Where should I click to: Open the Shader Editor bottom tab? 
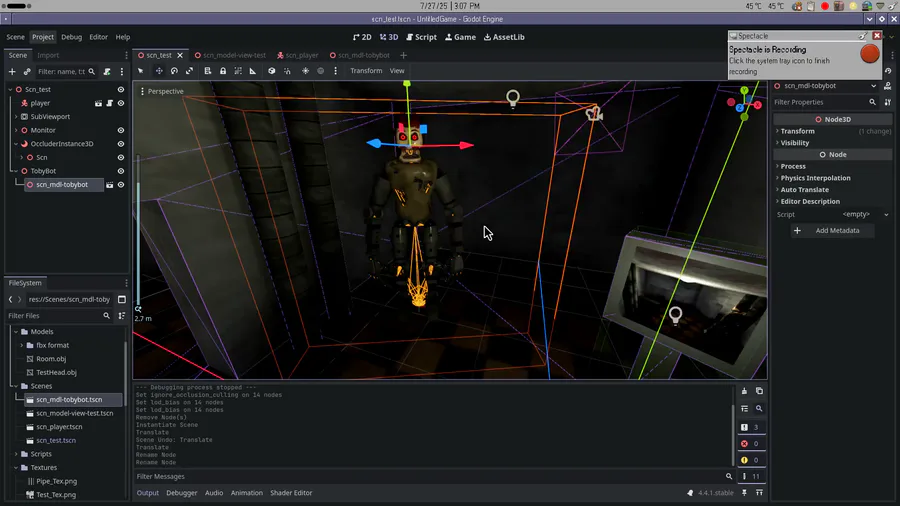291,493
